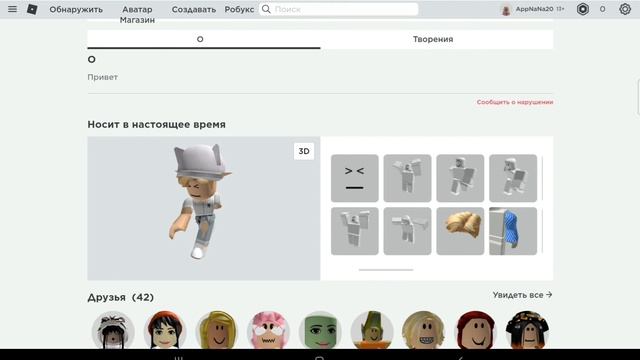This screenshot has height=360, width=640.
Task: Click the search magnifier icon
Action: tap(266, 9)
